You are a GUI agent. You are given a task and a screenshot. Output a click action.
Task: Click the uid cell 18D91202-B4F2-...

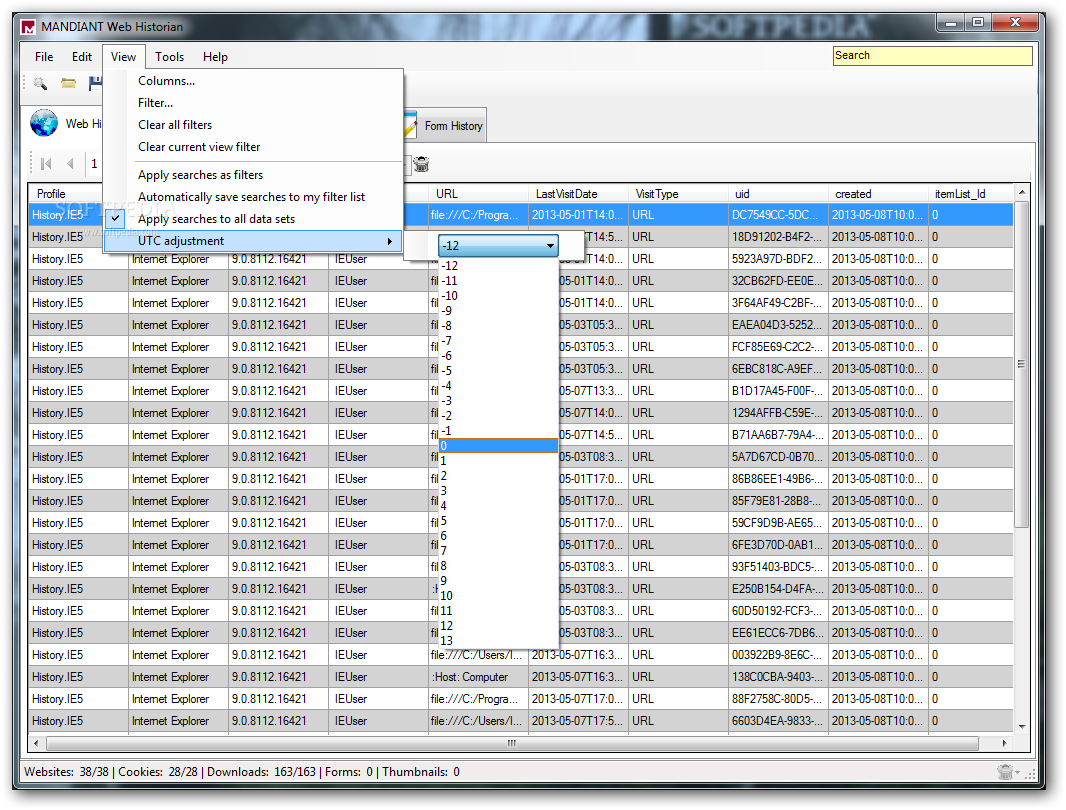pos(777,237)
